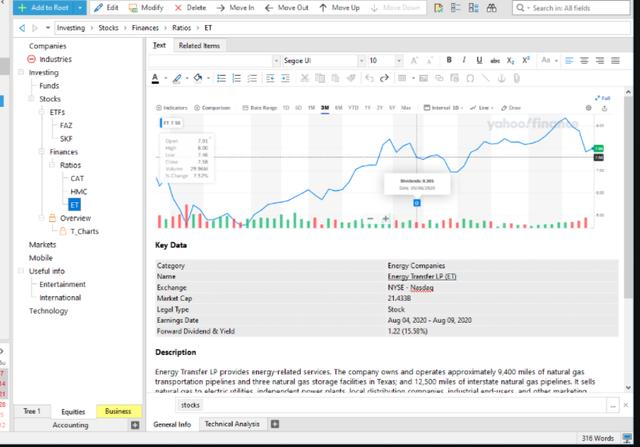
Task: Open the Equities tree tab
Action: coord(73,411)
